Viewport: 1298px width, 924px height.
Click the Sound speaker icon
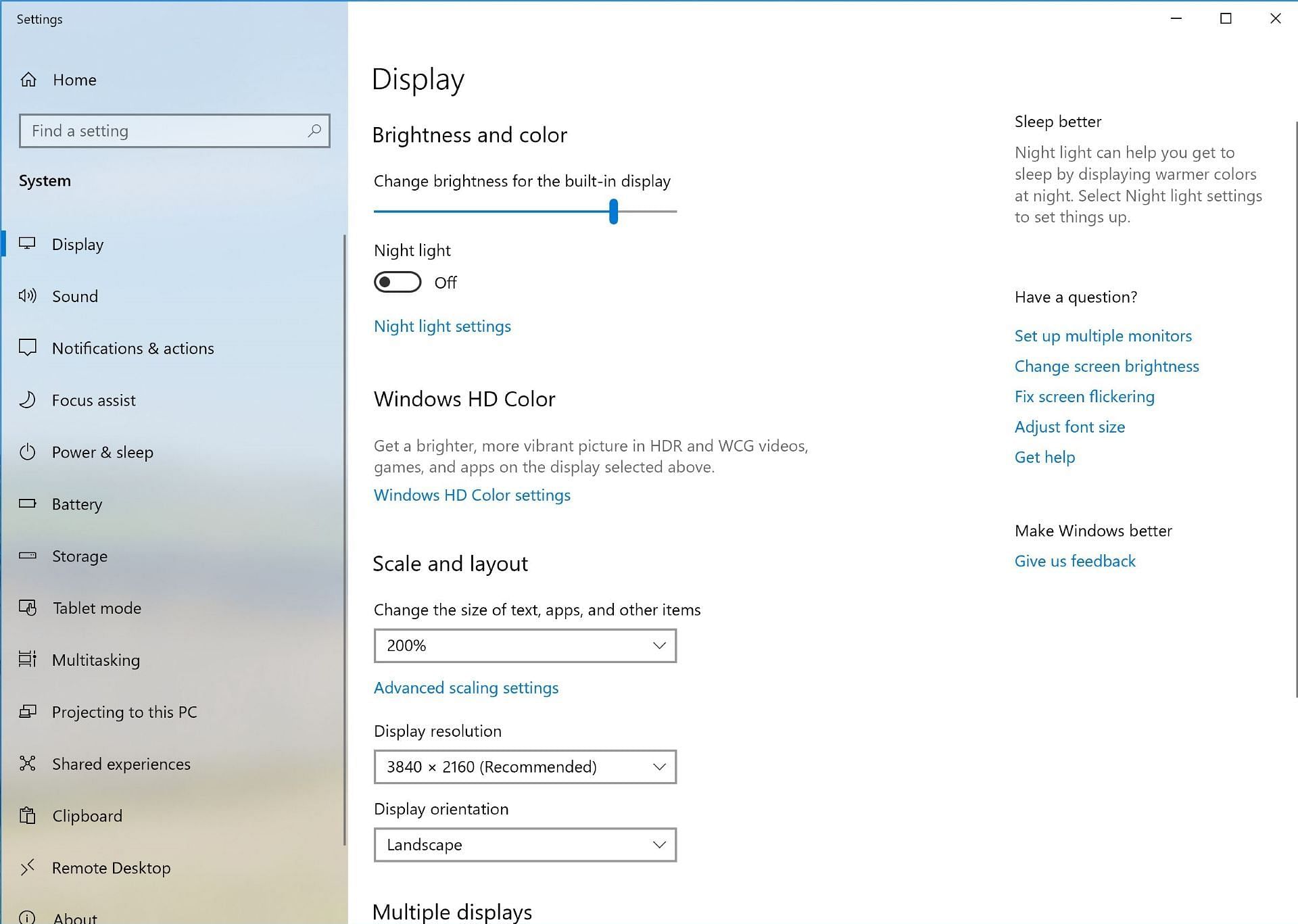(x=27, y=295)
